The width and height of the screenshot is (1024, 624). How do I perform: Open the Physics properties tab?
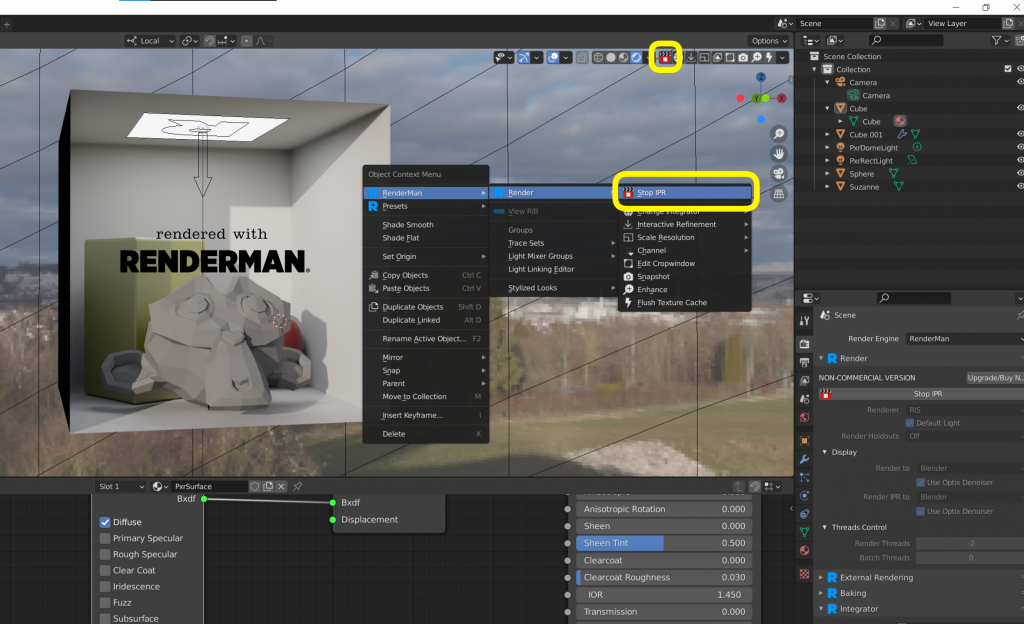pyautogui.click(x=805, y=495)
